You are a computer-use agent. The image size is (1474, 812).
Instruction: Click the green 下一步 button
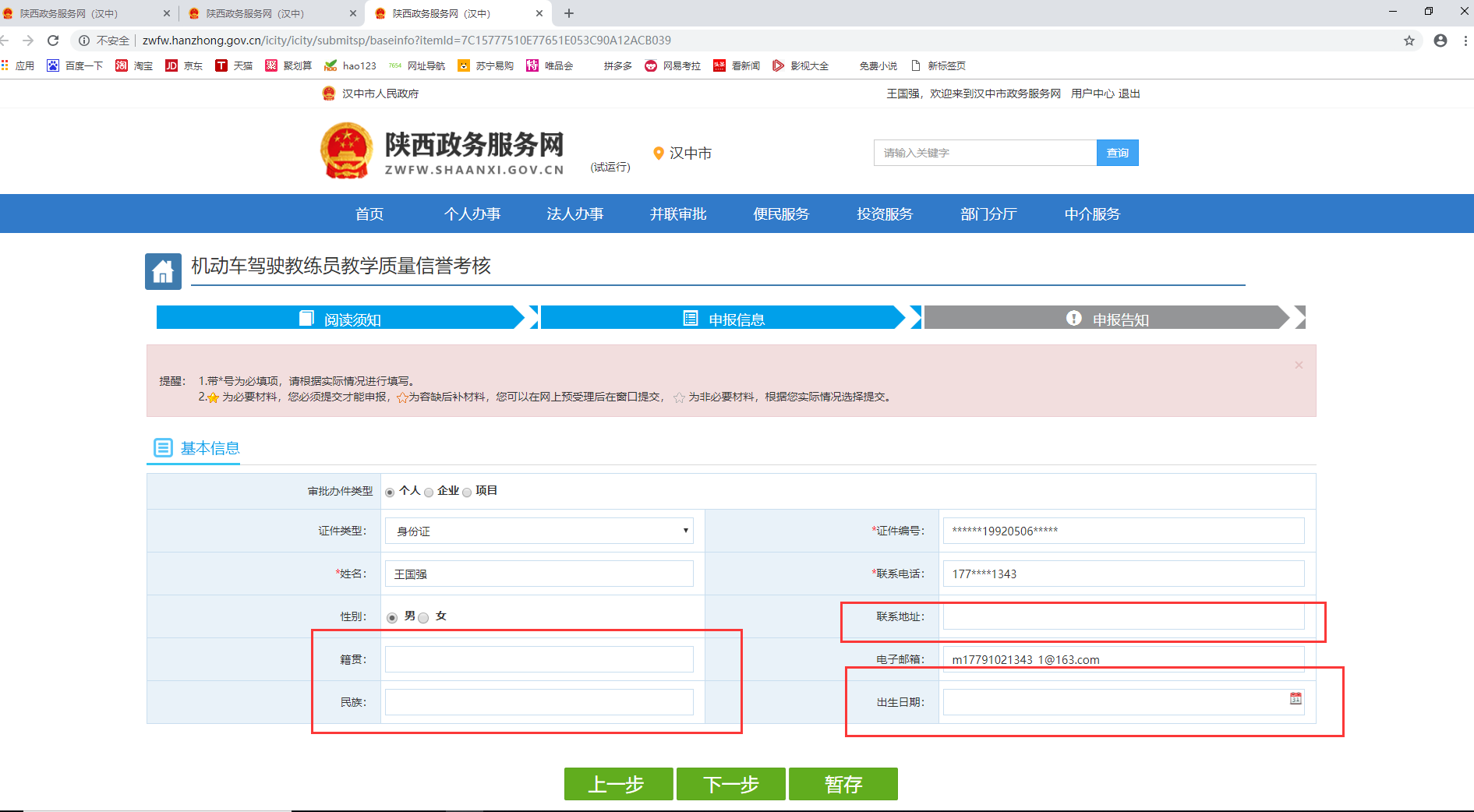pyautogui.click(x=730, y=784)
